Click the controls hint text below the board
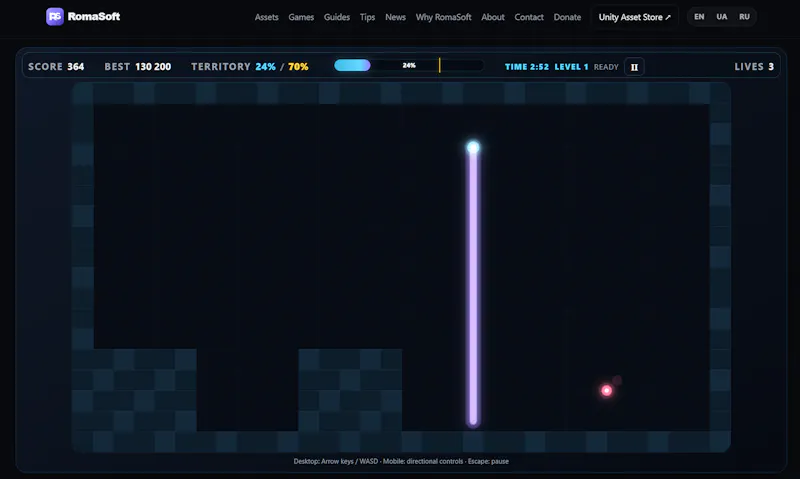Viewport: 800px width, 479px height. pos(401,461)
